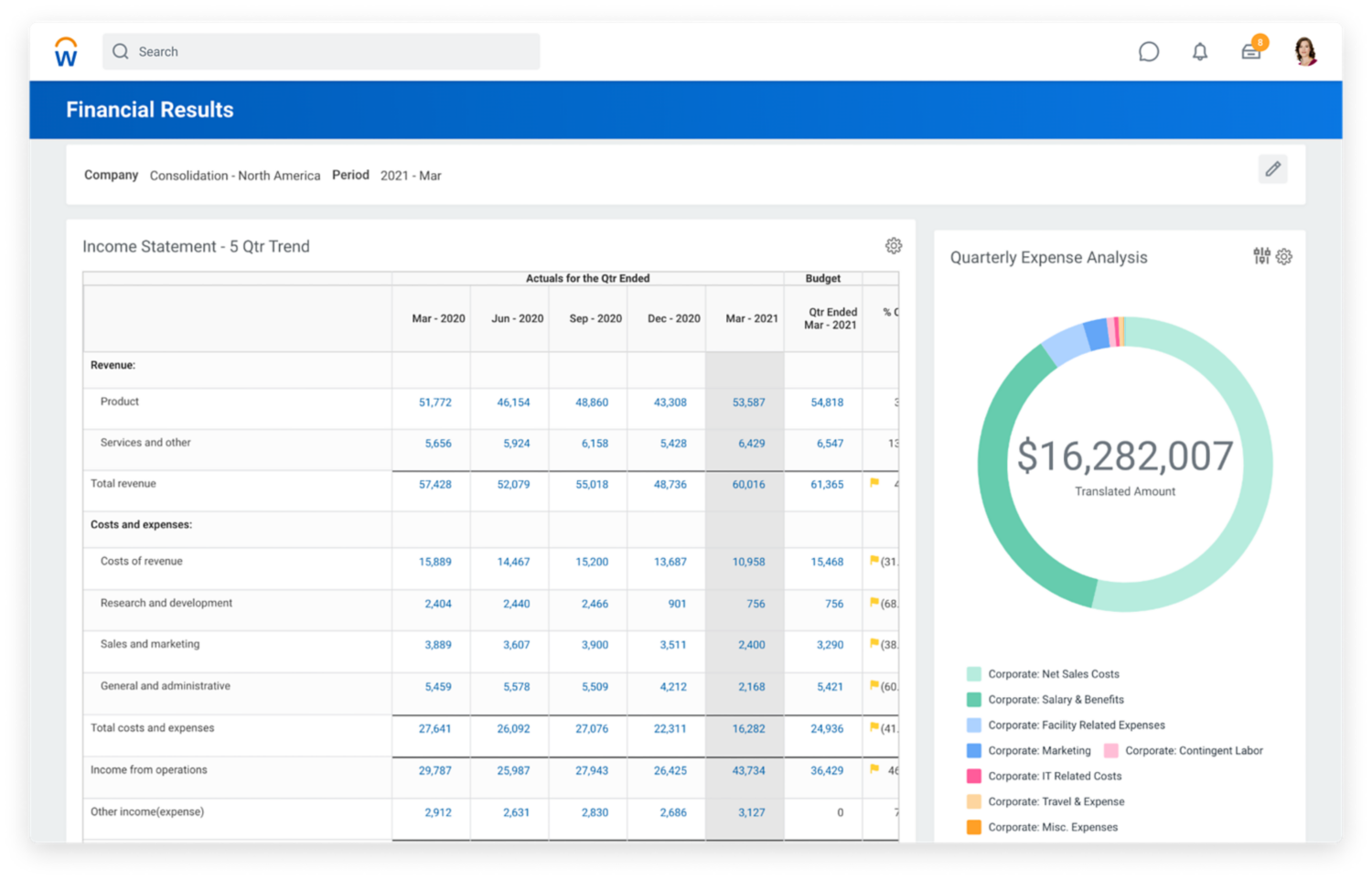Open Total revenue value 60,016 for Mar-2021

[748, 485]
